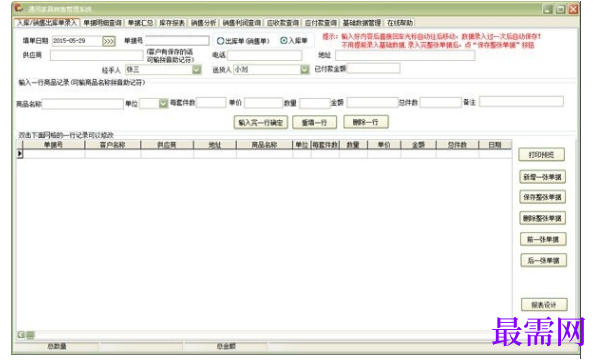Image resolution: width=604 pixels, height=363 pixels.
Task: Switch to the 单据汇总 tab
Action: tap(140, 23)
